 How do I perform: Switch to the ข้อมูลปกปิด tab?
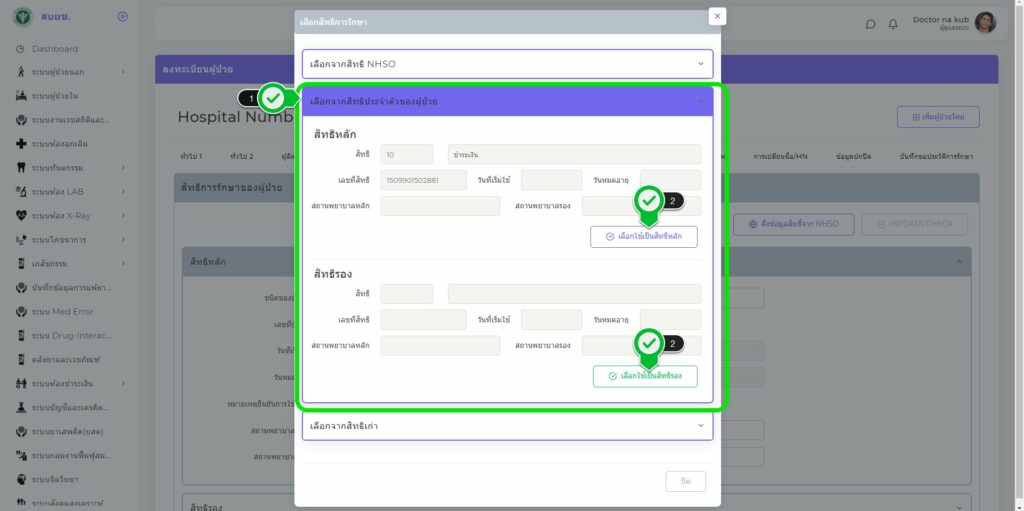pyautogui.click(x=856, y=157)
